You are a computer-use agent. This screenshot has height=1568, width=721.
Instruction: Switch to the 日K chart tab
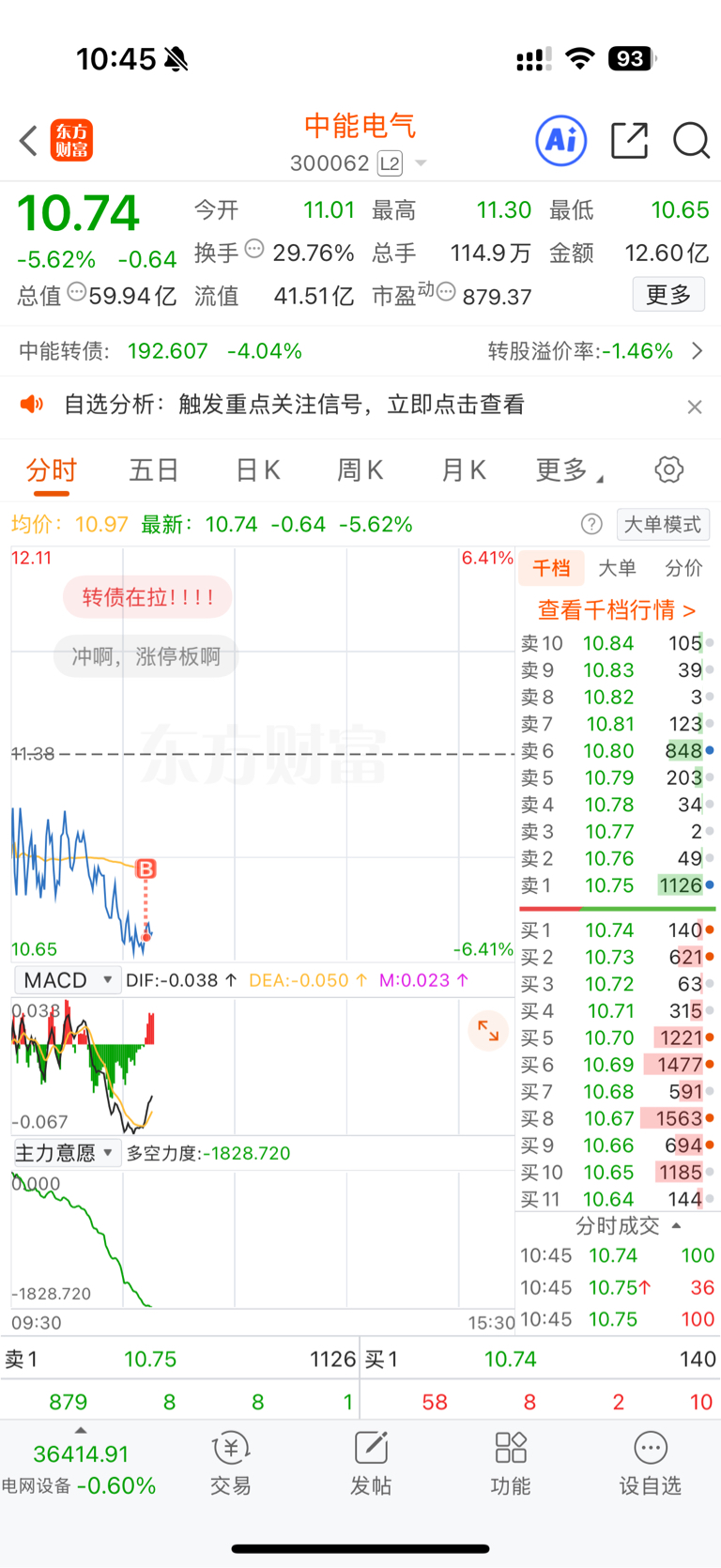click(x=258, y=469)
